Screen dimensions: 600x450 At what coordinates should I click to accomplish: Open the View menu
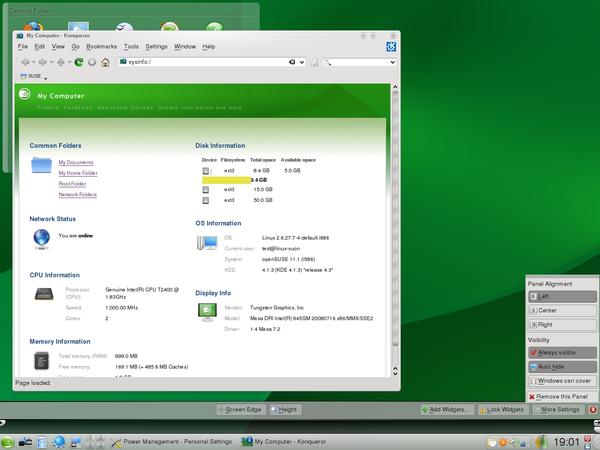click(x=58, y=47)
